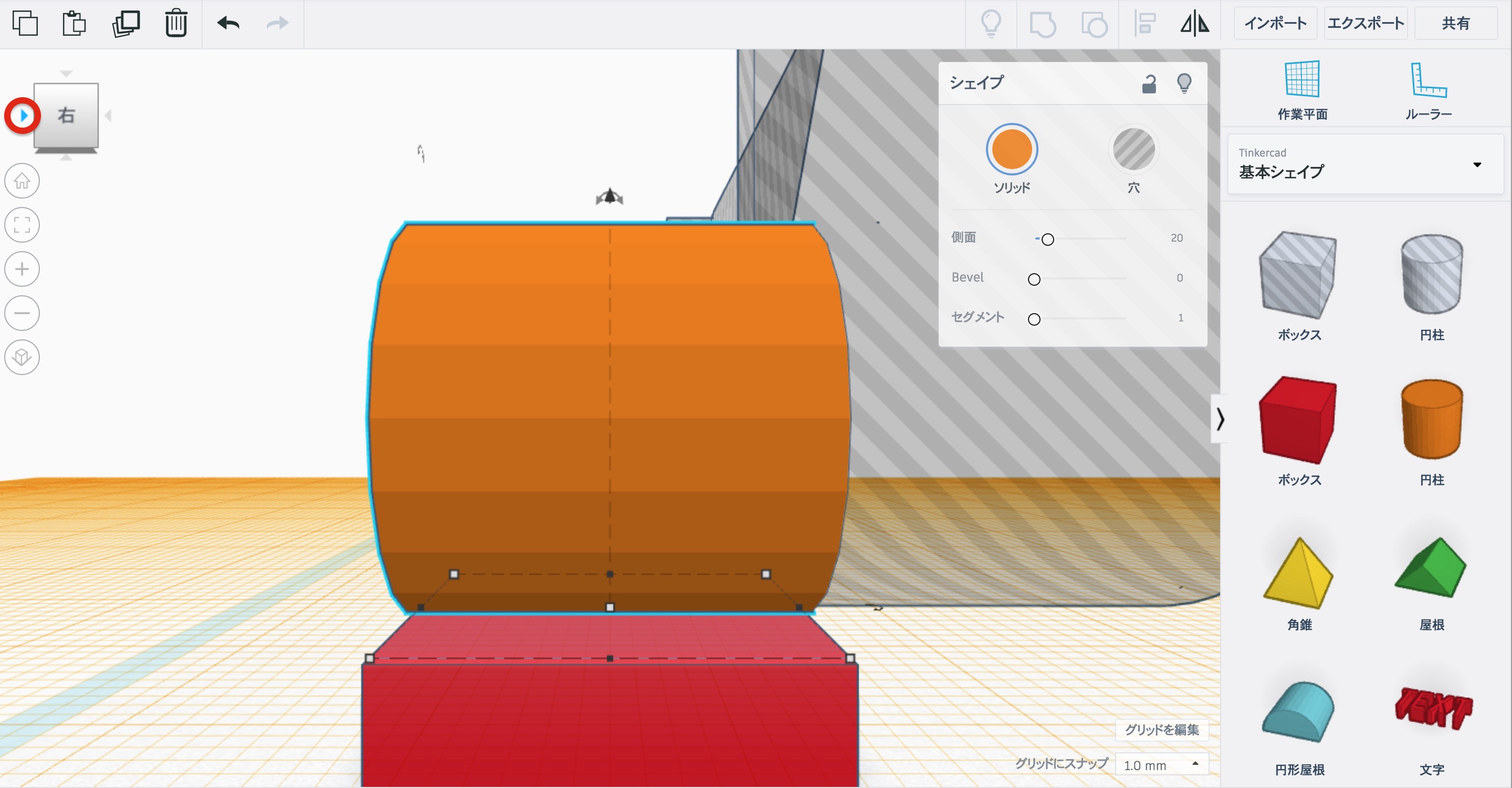The height and width of the screenshot is (788, 1512).
Task: Click the home view icon
Action: click(x=22, y=181)
